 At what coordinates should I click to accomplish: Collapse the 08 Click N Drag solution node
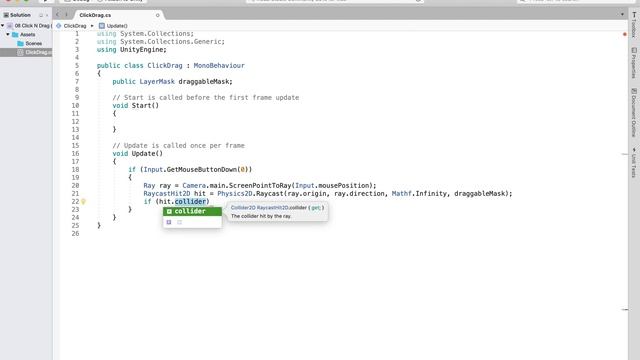coord(3,26)
